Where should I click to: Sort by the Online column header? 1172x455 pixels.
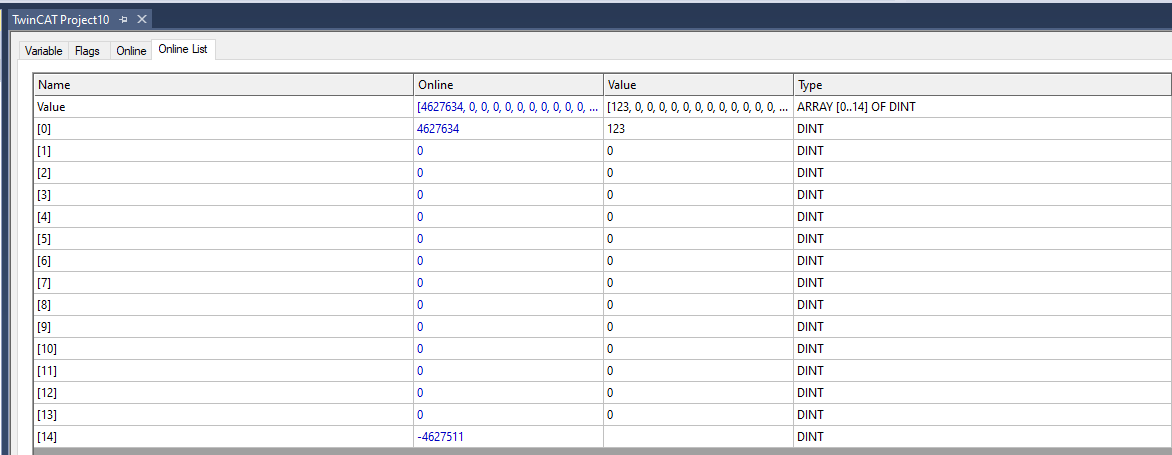(508, 85)
